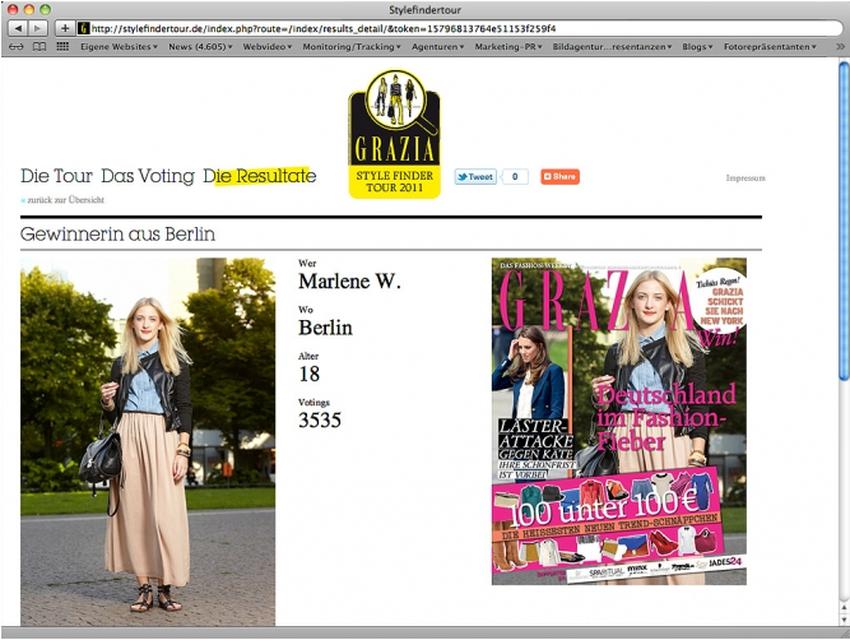
Task: Open the Bildagentur bookmarks dropdown
Action: click(612, 47)
